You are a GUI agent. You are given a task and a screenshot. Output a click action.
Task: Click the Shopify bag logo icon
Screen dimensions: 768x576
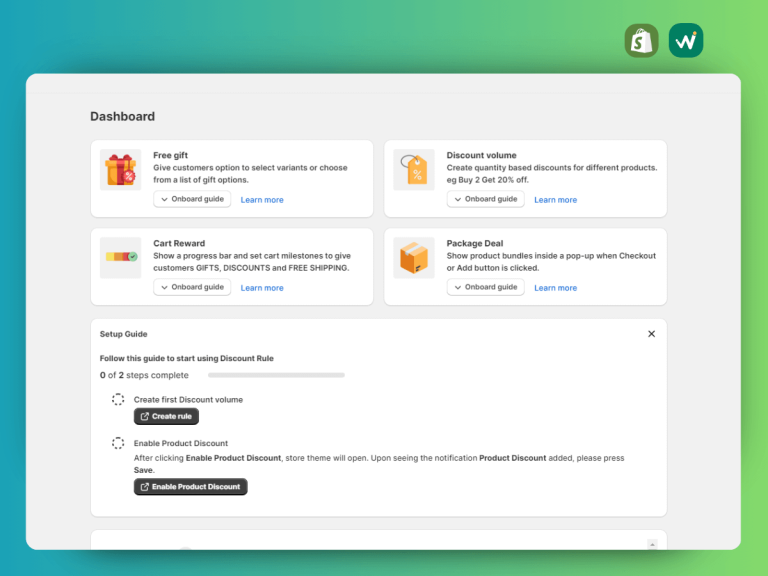(642, 41)
